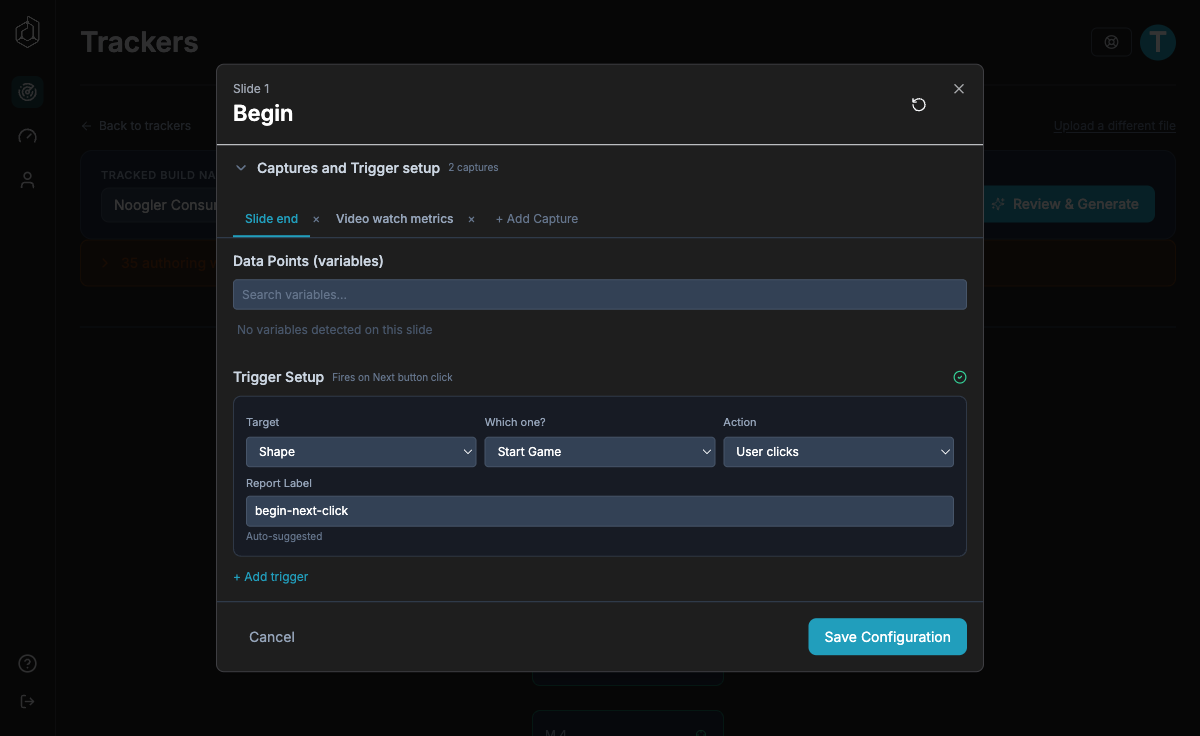Switch to the Video watch metrics tab

(394, 219)
